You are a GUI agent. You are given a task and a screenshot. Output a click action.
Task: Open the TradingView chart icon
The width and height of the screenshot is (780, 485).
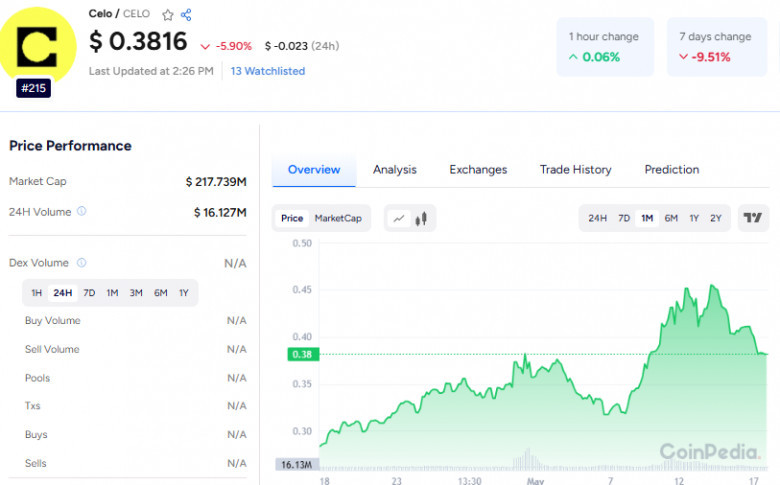pos(753,218)
